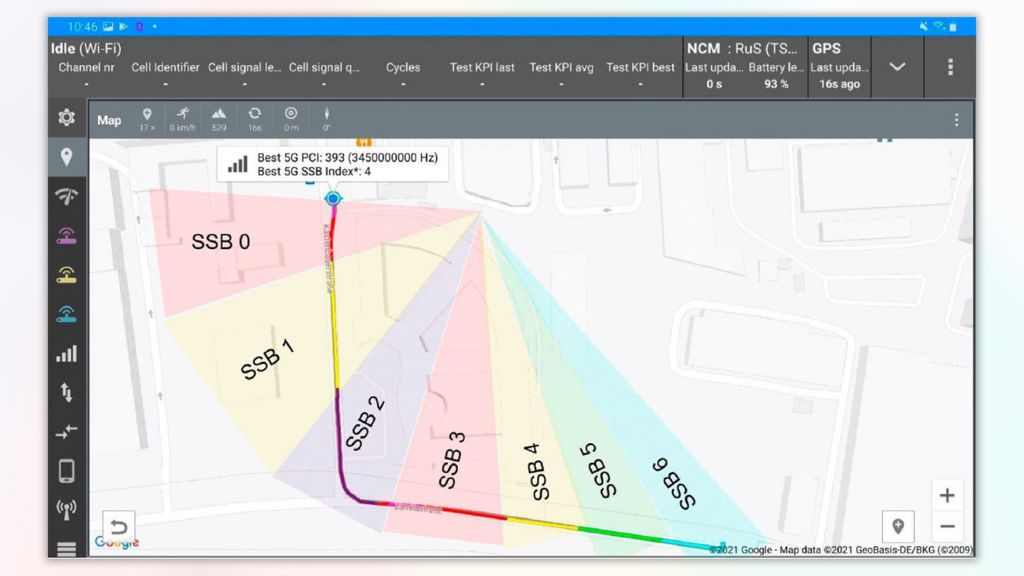Click the Best 5G PCI 393 info popup
The height and width of the screenshot is (576, 1024).
[333, 164]
